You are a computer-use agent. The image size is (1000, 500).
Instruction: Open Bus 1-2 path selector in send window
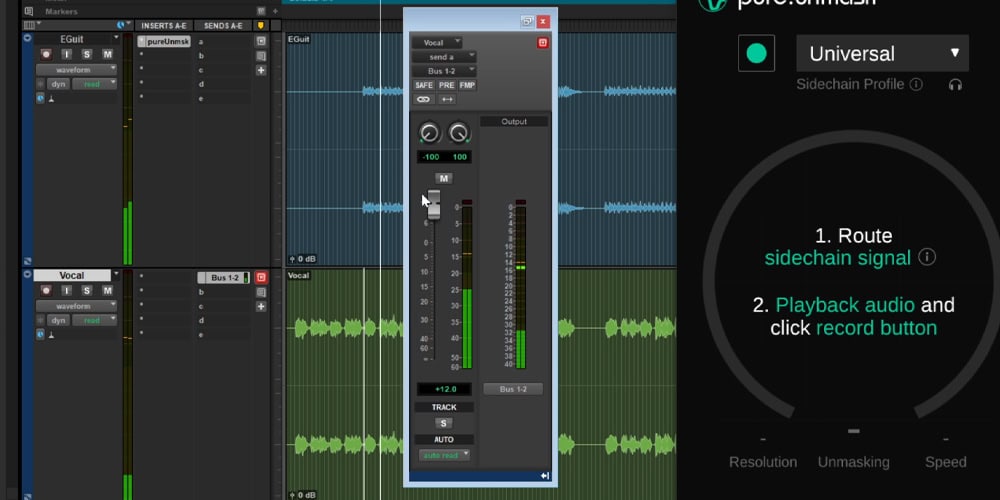(x=444, y=71)
